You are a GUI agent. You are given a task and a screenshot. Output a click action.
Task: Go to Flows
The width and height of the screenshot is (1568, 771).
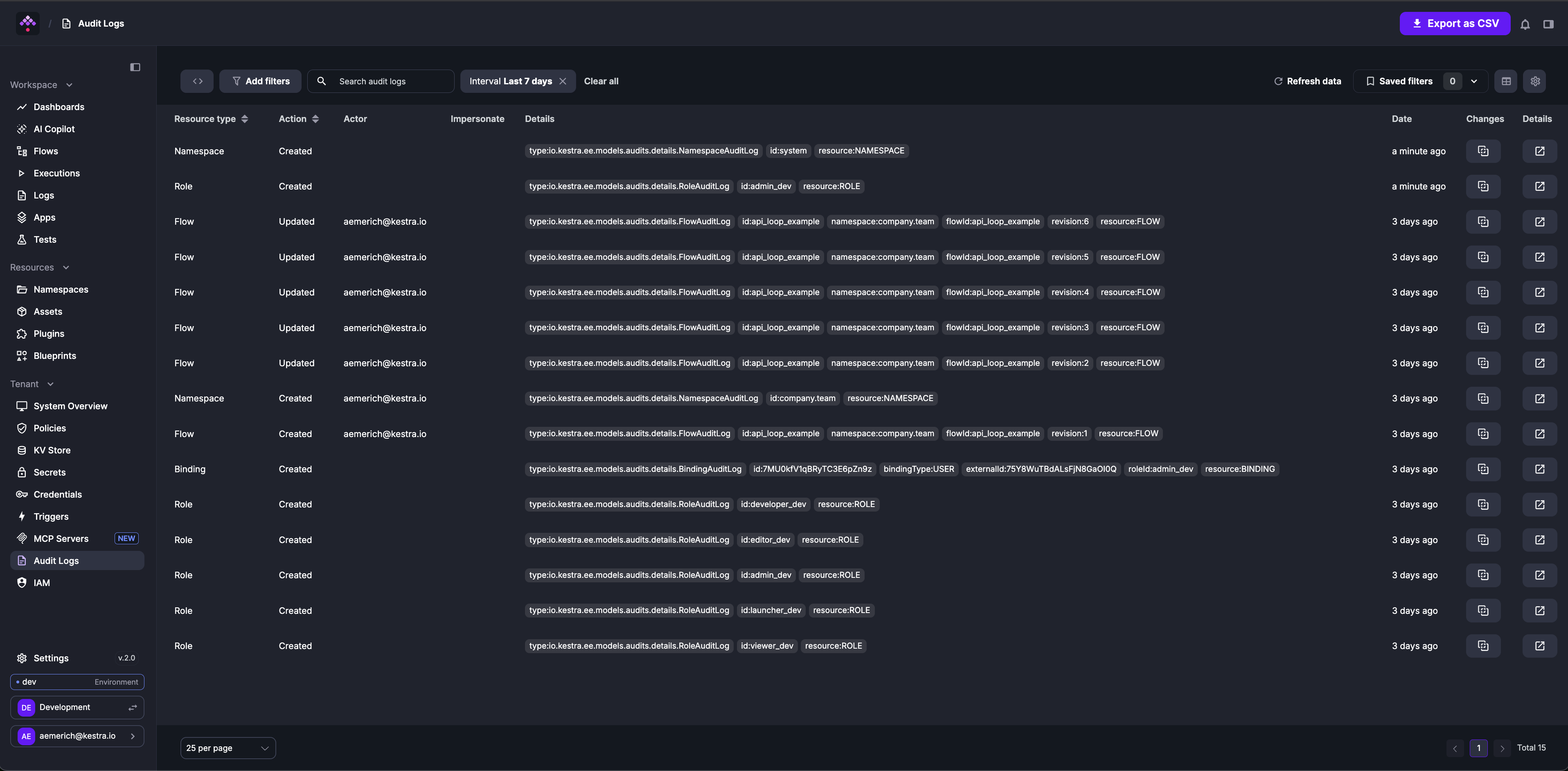pyautogui.click(x=77, y=151)
